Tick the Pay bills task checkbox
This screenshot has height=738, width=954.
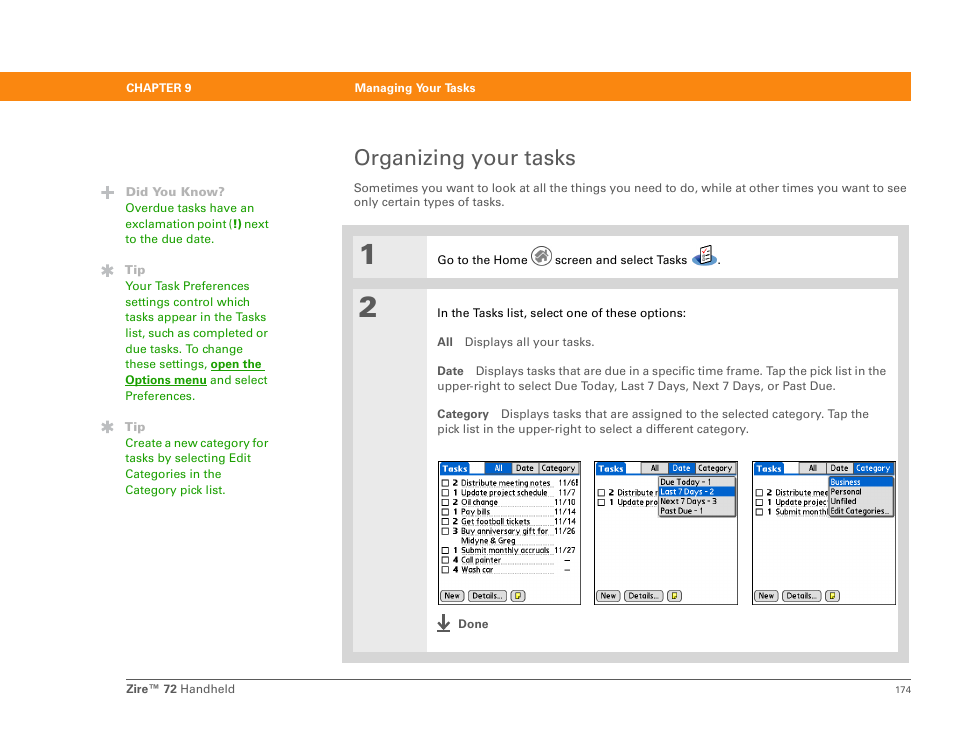click(445, 512)
